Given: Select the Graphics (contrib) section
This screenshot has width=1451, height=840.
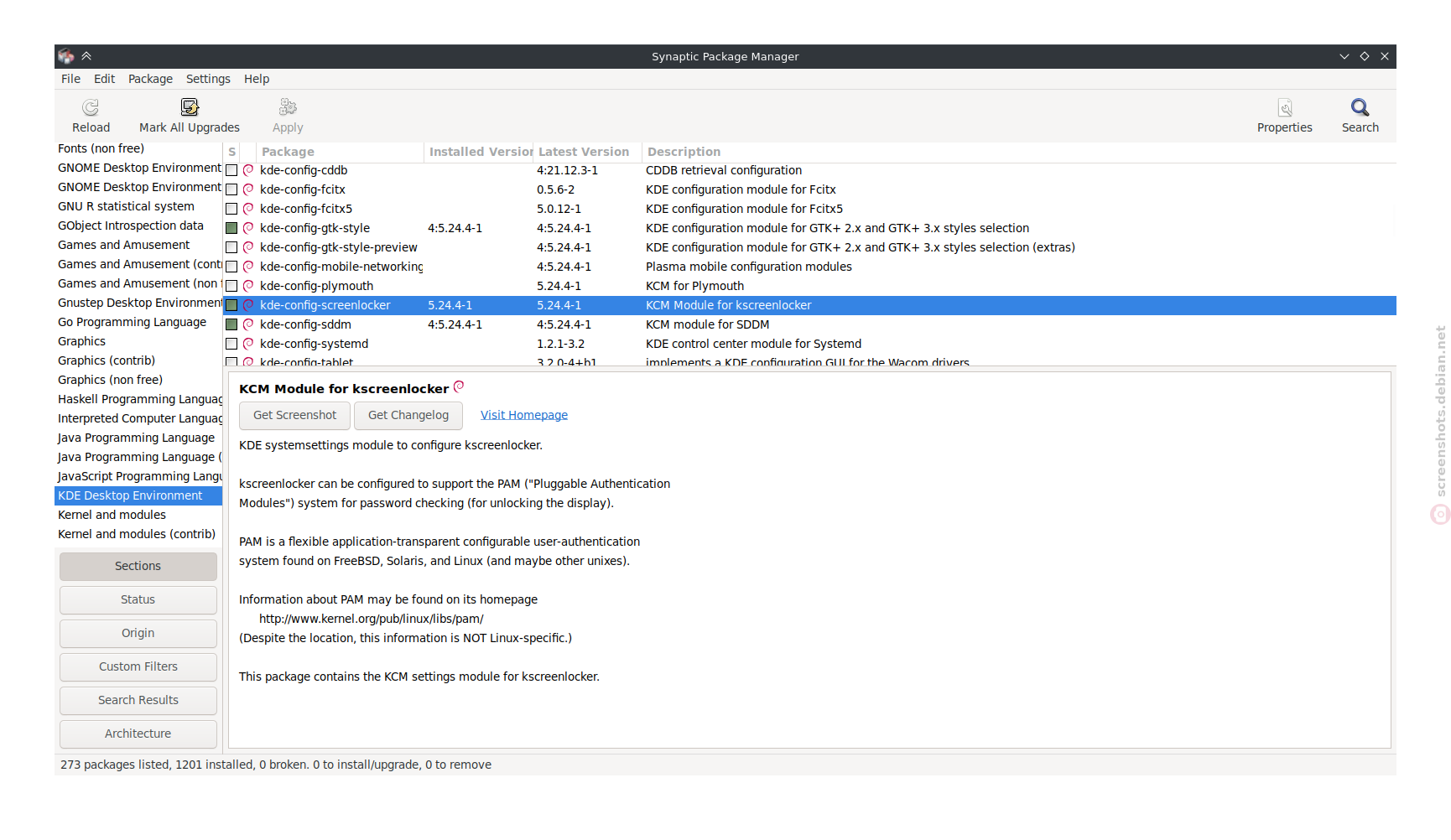Looking at the screenshot, I should click(138, 360).
